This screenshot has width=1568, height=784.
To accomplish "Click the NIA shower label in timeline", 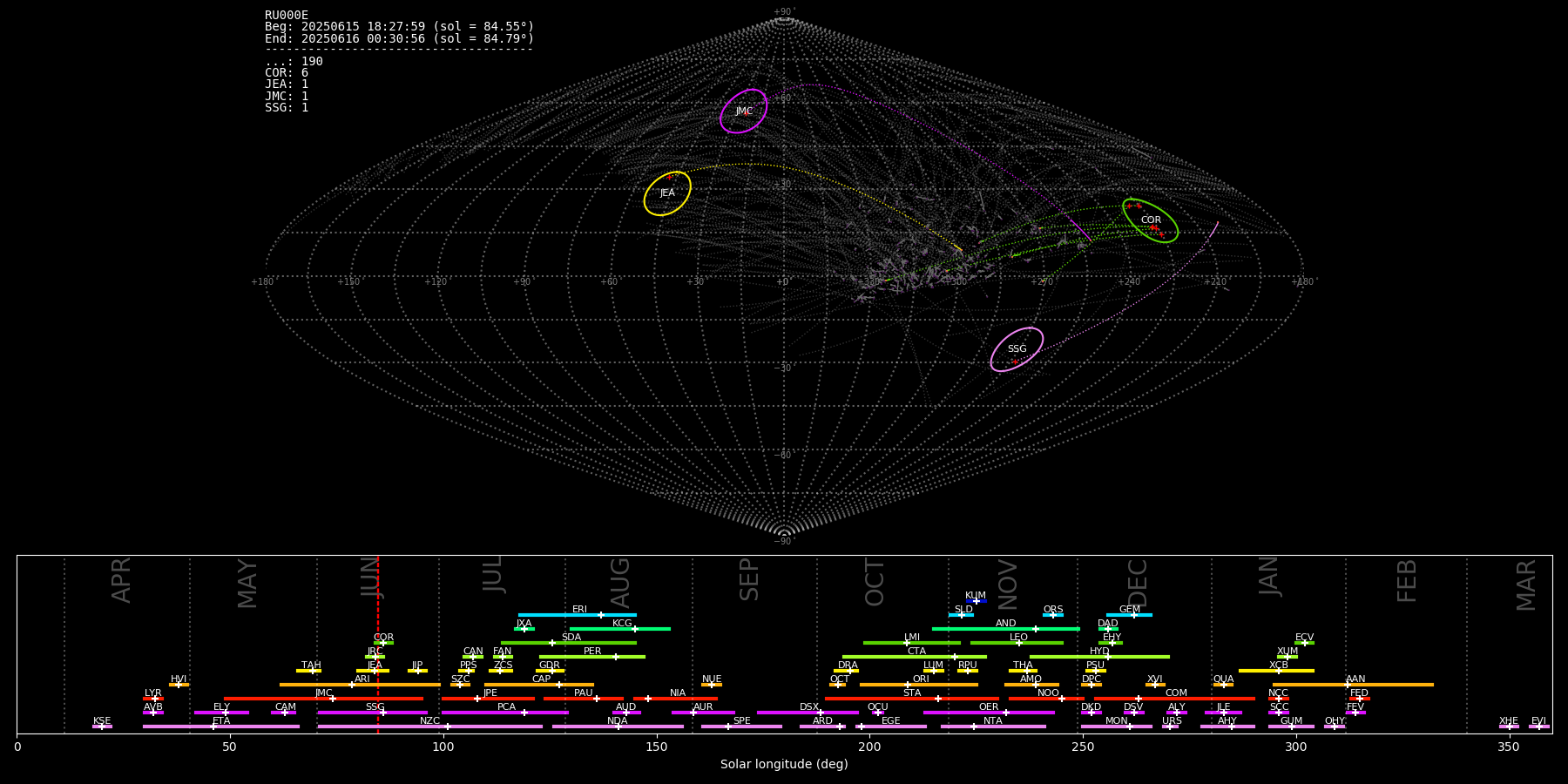I will [x=678, y=693].
